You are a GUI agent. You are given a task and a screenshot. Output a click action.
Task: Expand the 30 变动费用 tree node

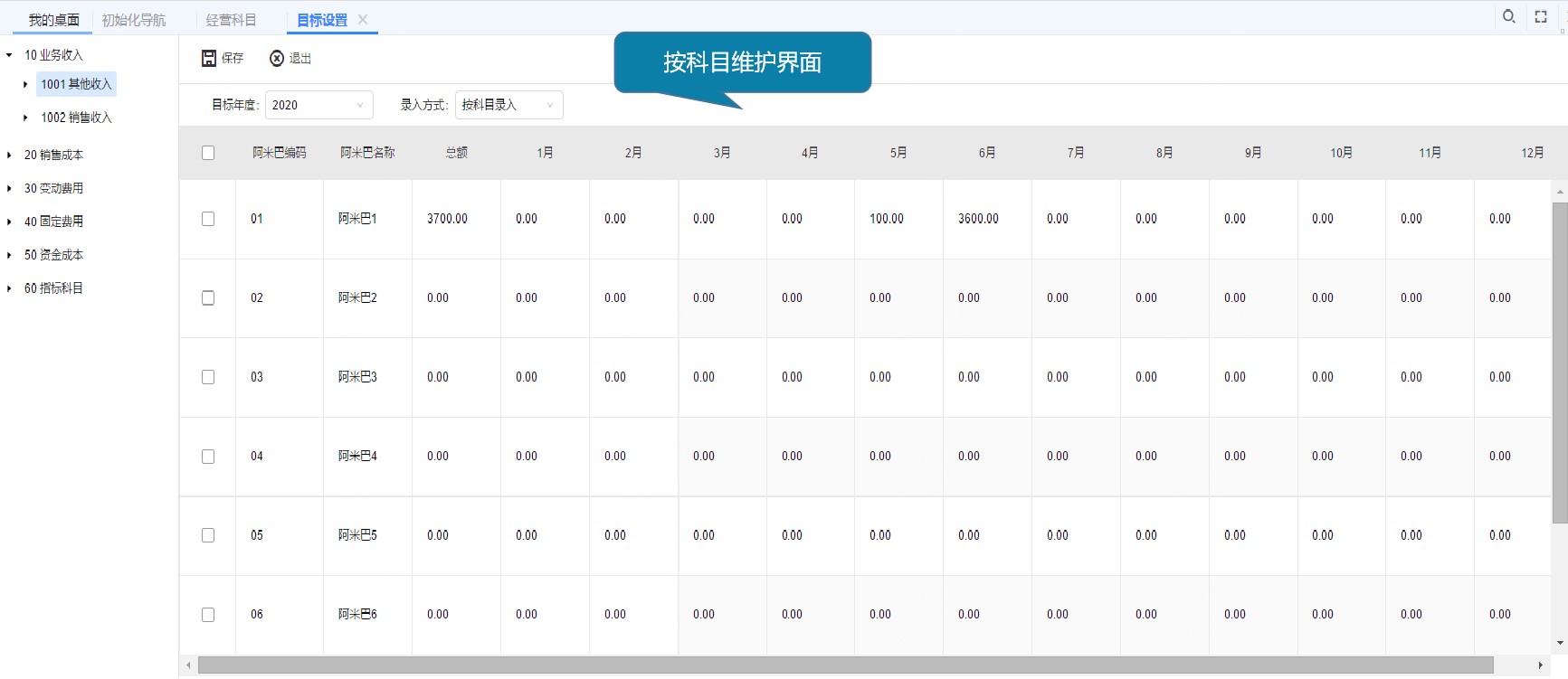(x=9, y=188)
